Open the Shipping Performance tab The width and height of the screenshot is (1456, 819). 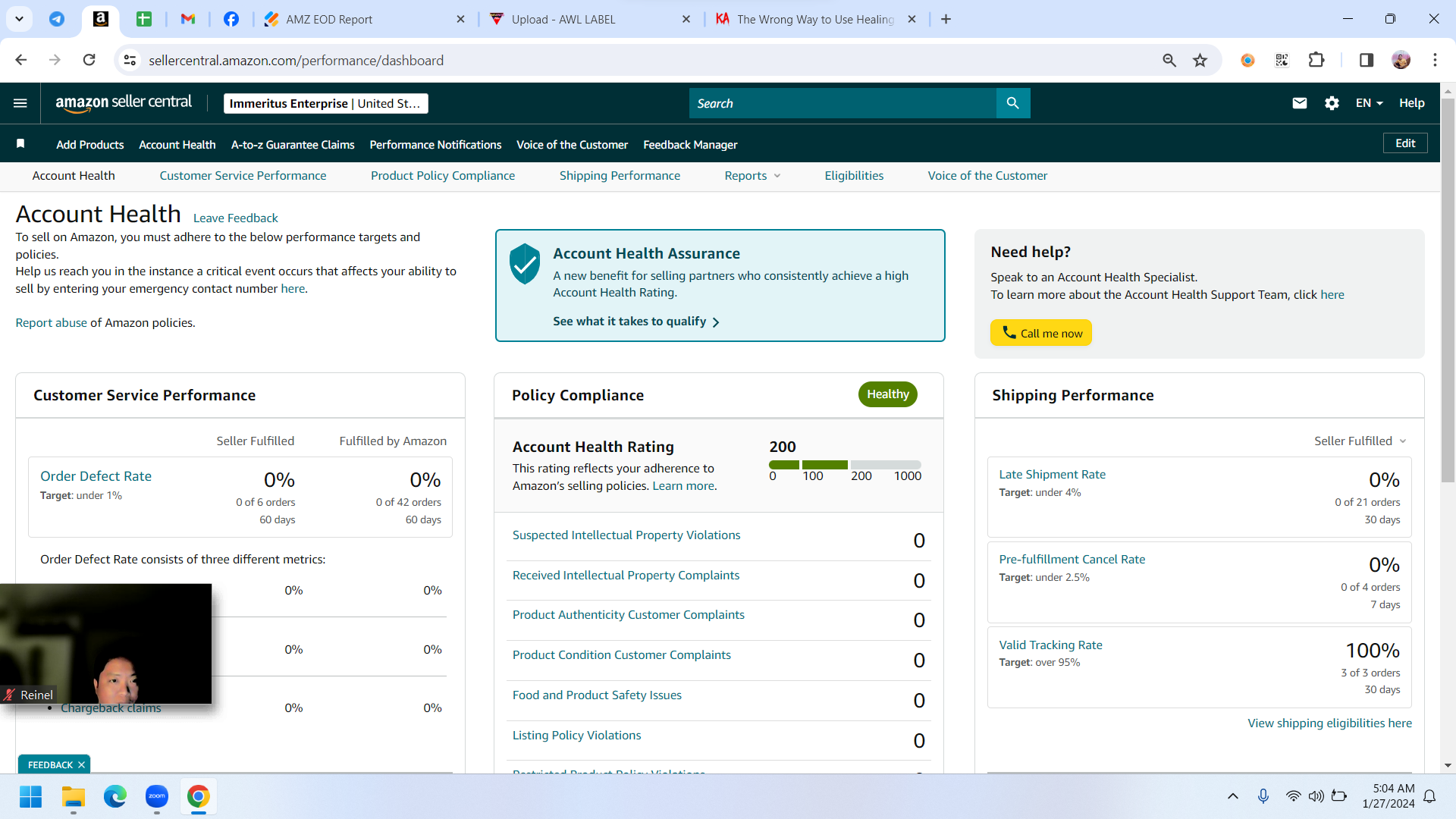pos(620,176)
